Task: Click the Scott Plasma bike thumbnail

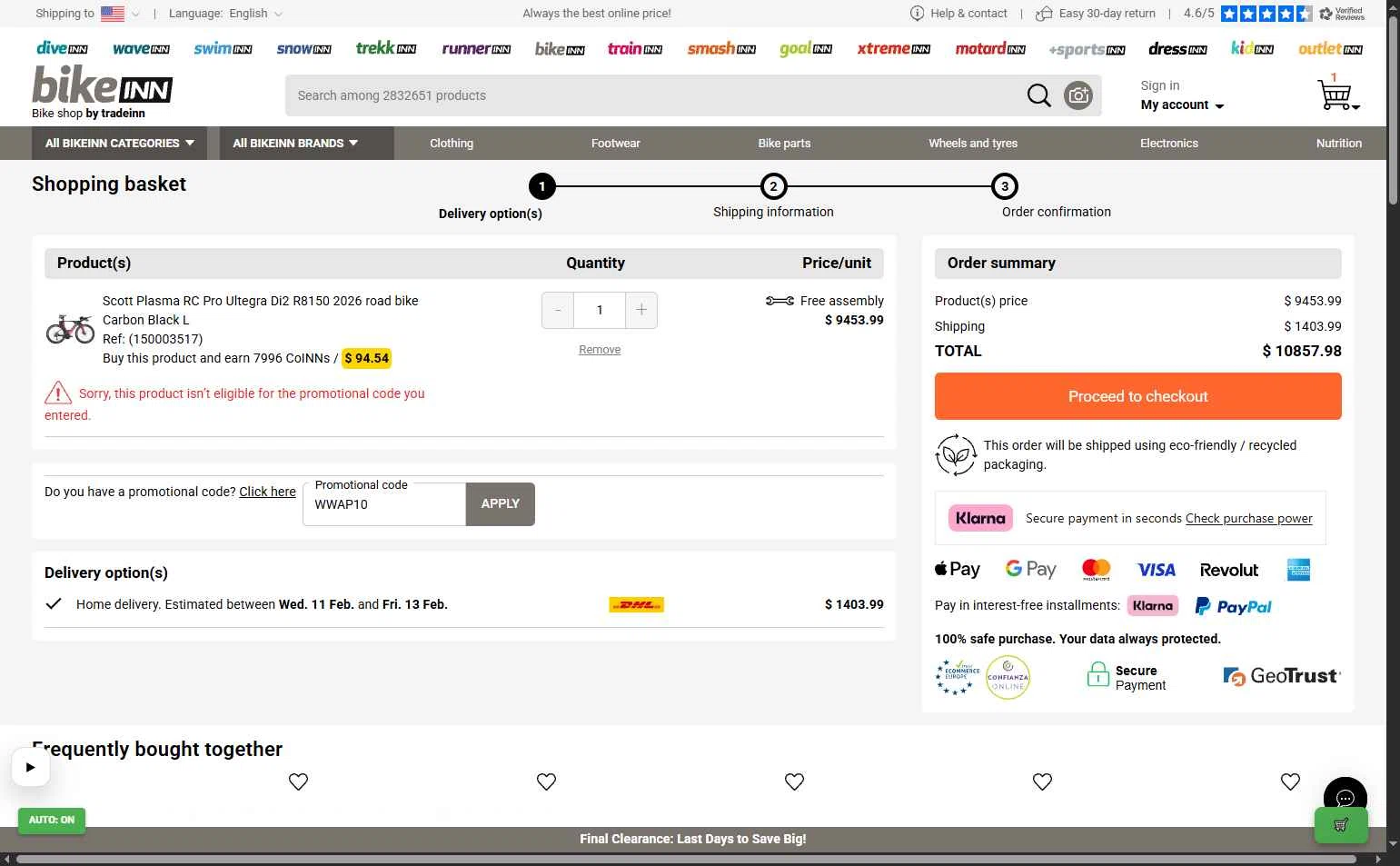Action: click(x=70, y=328)
